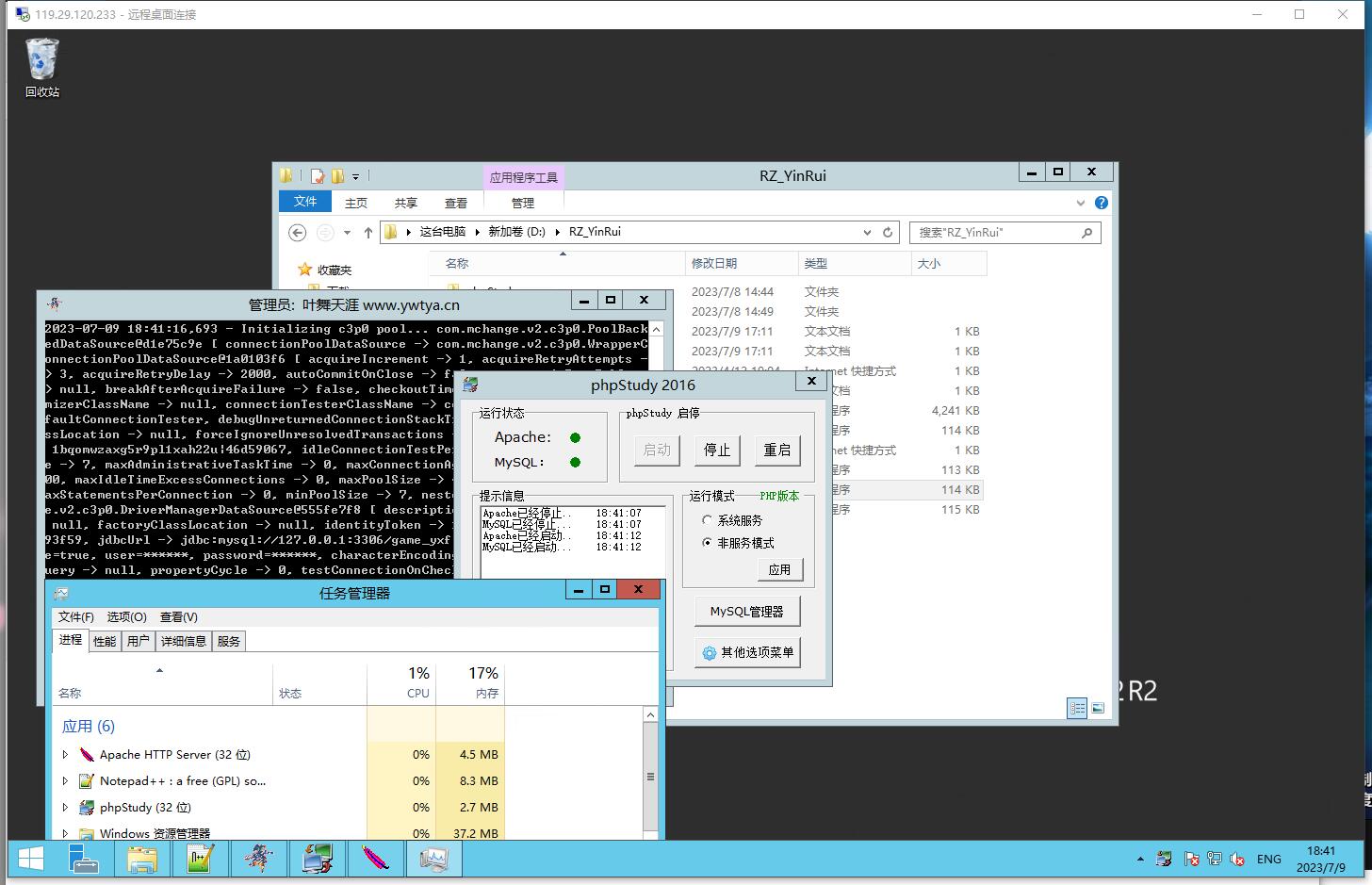
Task: Expand the phpStudy (32 位) process row
Action: (x=65, y=807)
